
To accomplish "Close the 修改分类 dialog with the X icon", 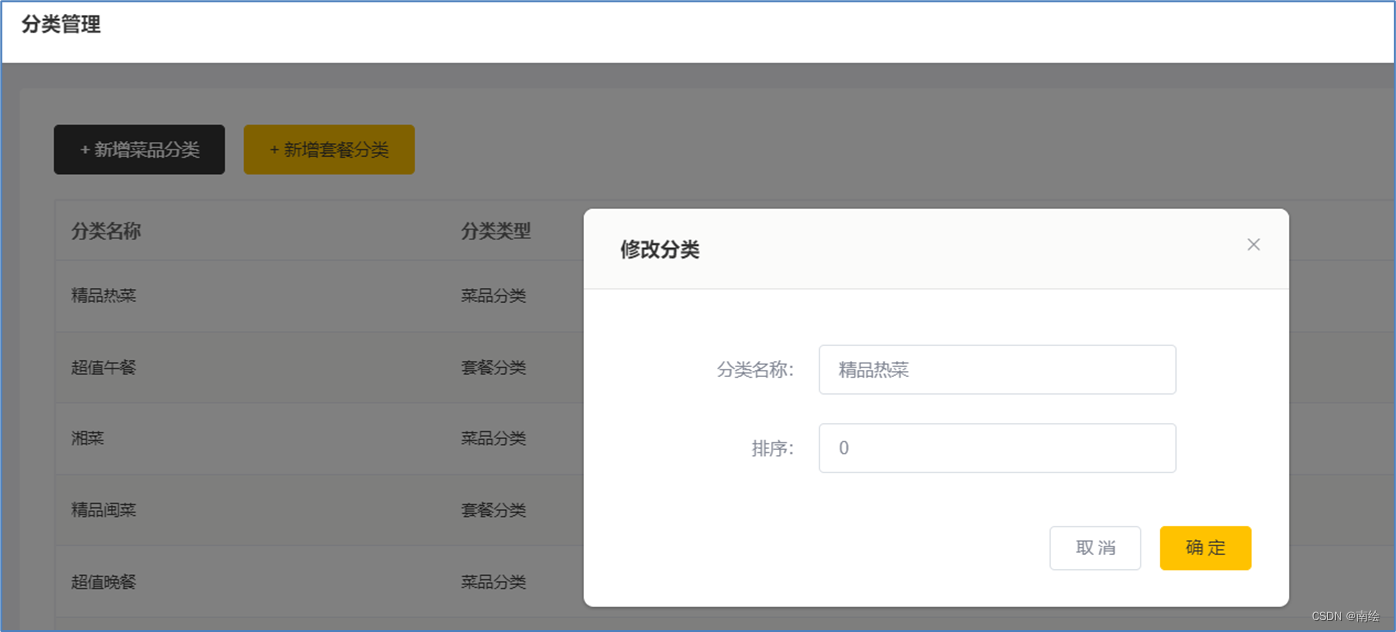I will coord(1253,245).
